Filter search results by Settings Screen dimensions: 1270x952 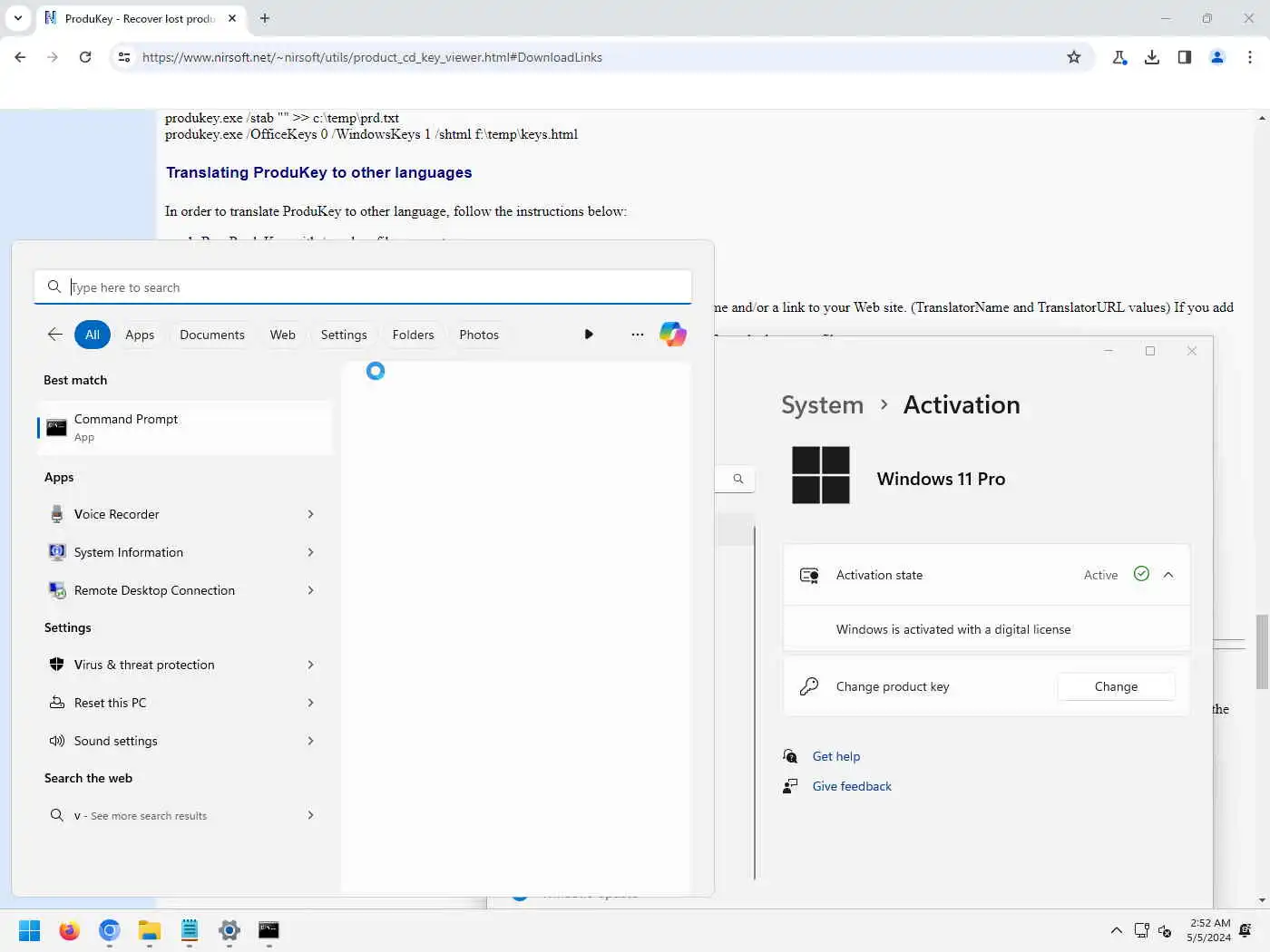tap(344, 335)
